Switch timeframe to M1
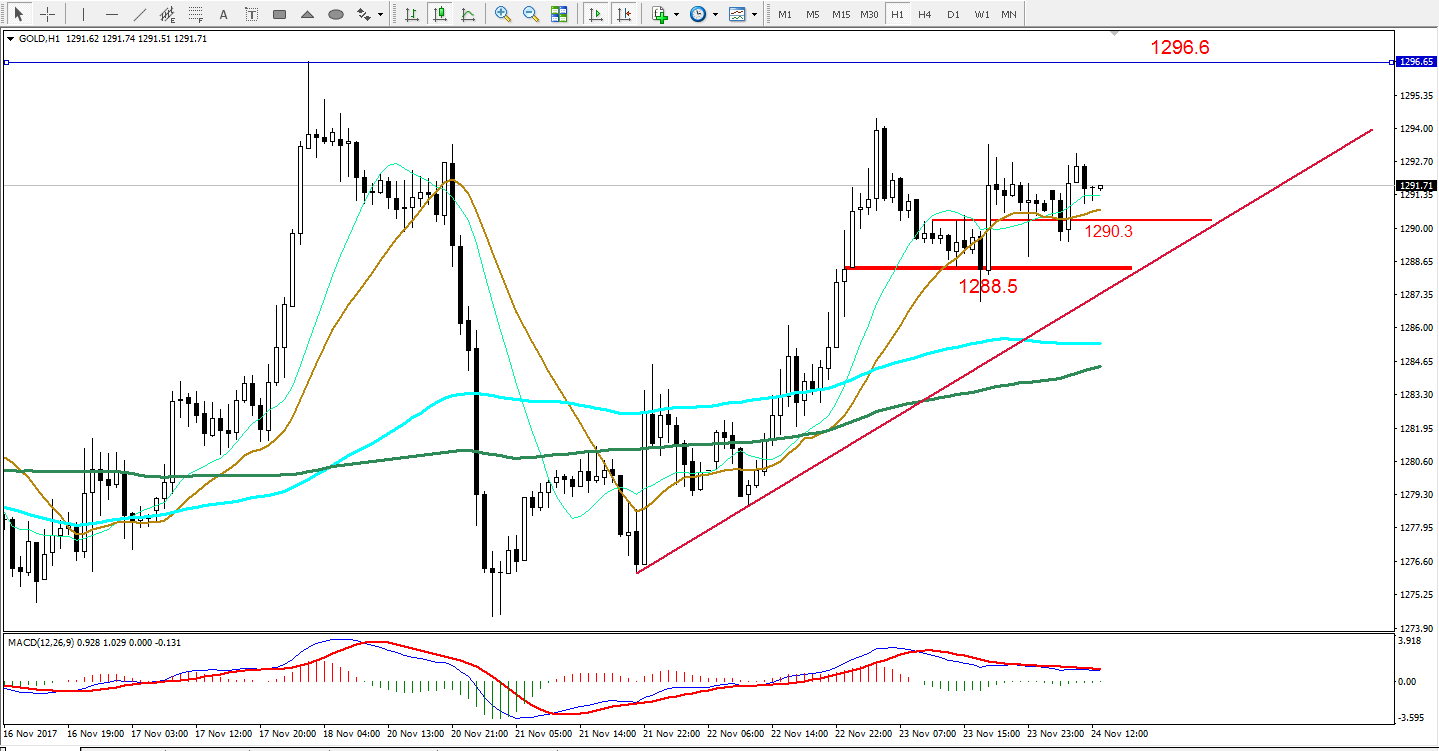1439x751 pixels. tap(785, 15)
